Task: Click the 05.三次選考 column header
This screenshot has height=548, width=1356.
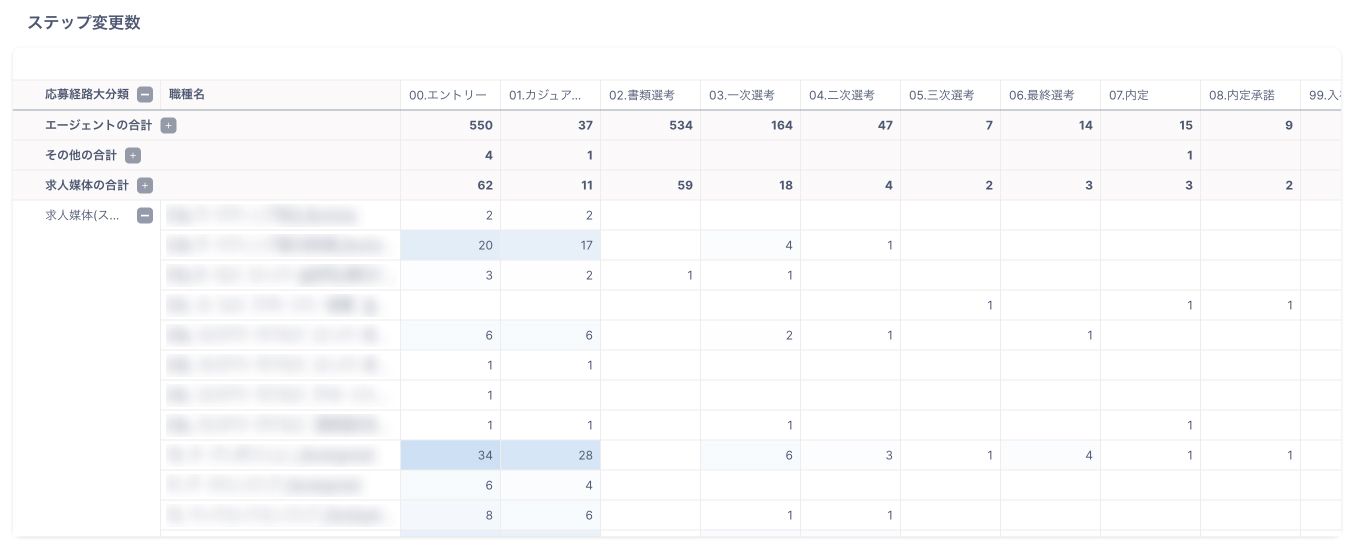Action: click(942, 95)
